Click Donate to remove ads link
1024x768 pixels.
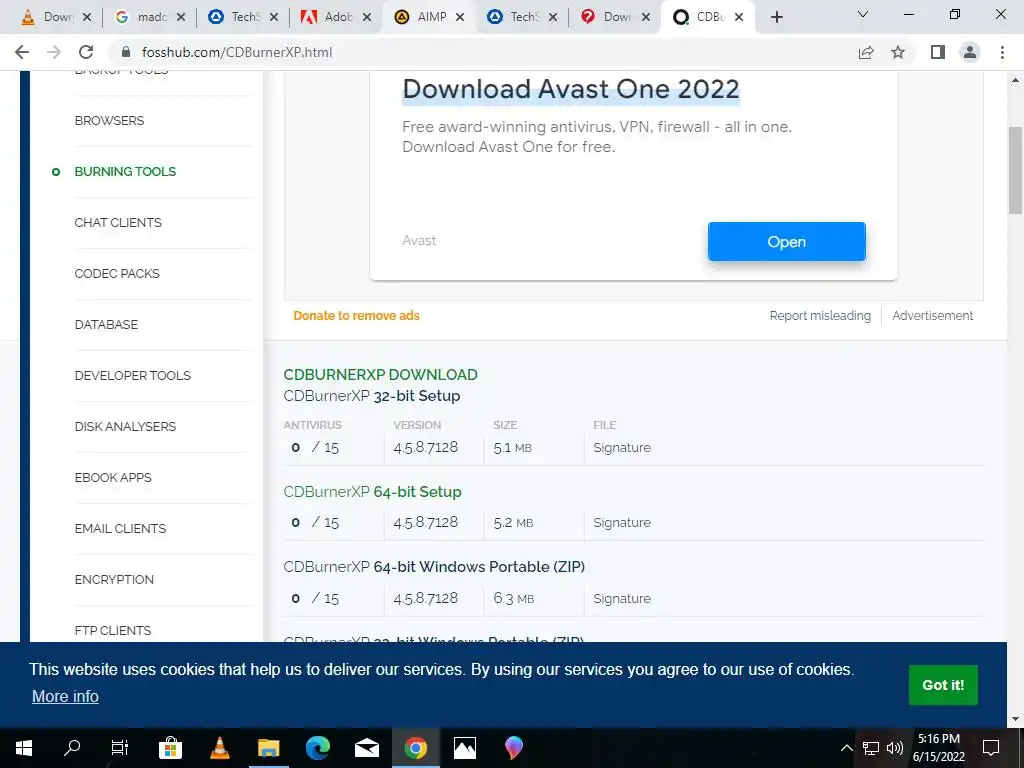[357, 315]
